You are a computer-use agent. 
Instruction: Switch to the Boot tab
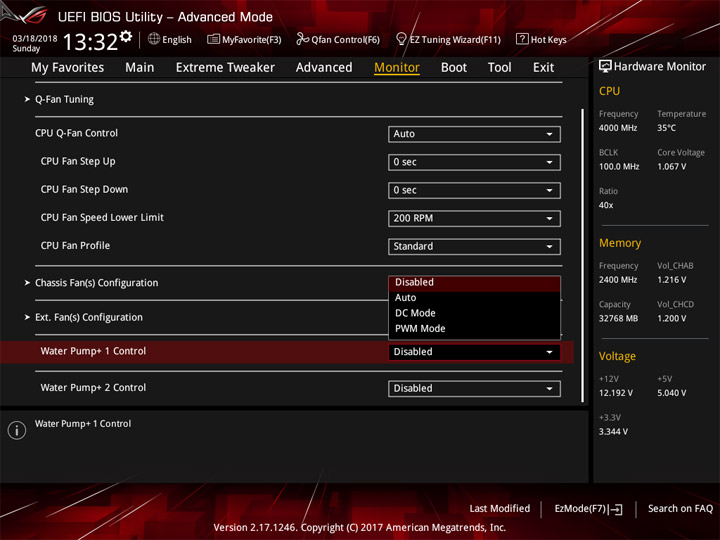[x=454, y=68]
